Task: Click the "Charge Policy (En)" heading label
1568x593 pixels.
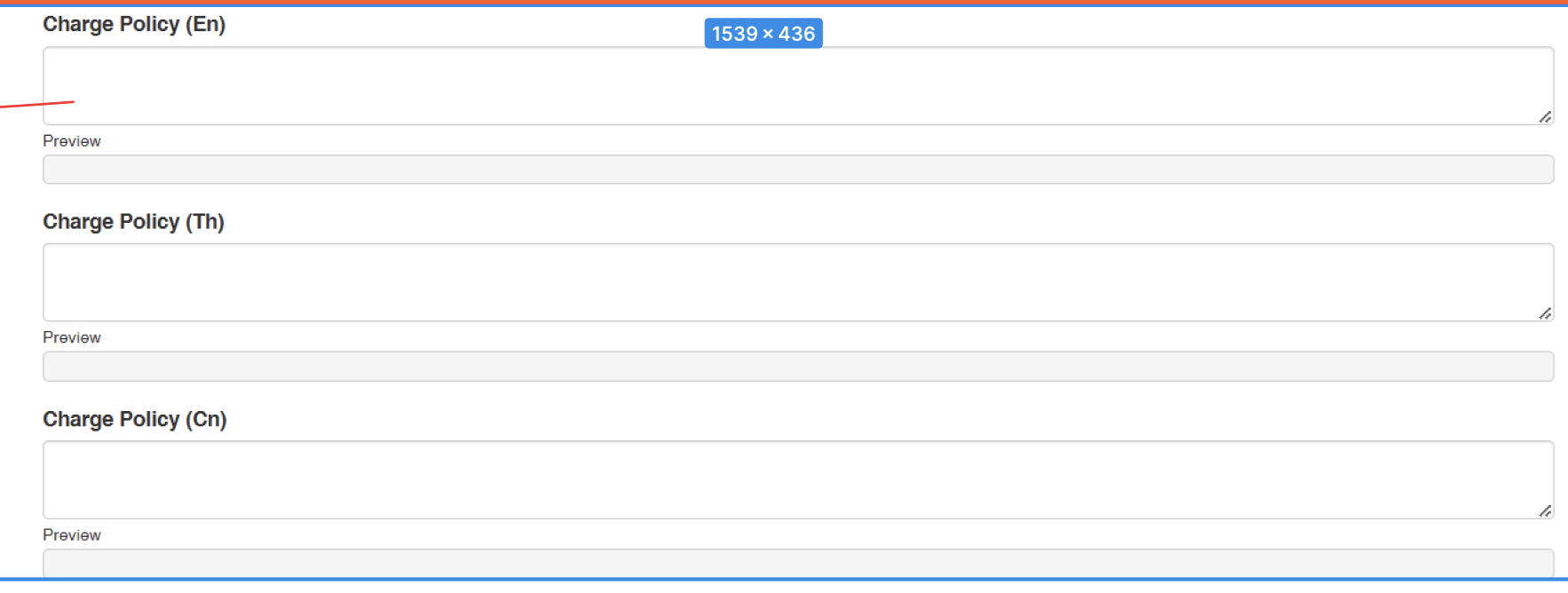Action: pyautogui.click(x=134, y=24)
